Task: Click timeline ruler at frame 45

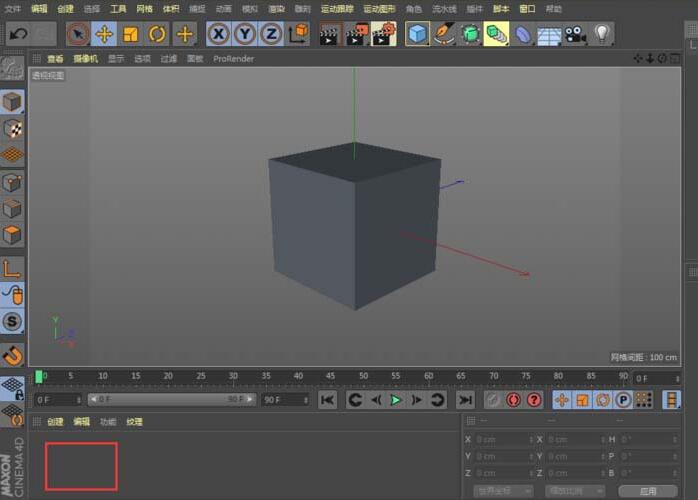Action: click(330, 376)
